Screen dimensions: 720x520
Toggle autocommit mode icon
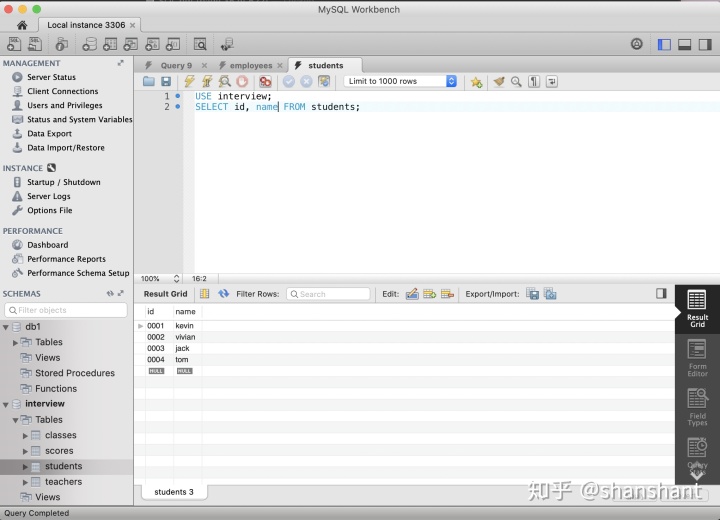[x=324, y=82]
